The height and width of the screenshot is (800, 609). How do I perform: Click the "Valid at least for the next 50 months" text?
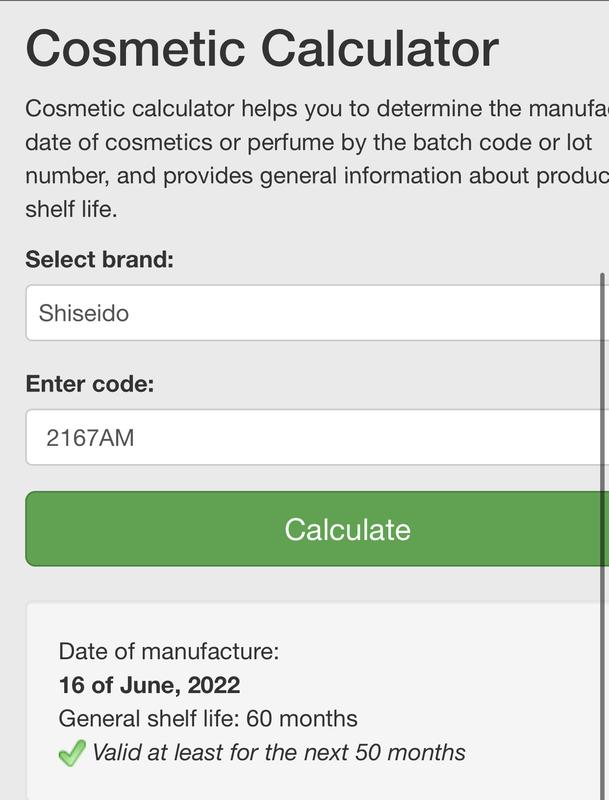279,752
